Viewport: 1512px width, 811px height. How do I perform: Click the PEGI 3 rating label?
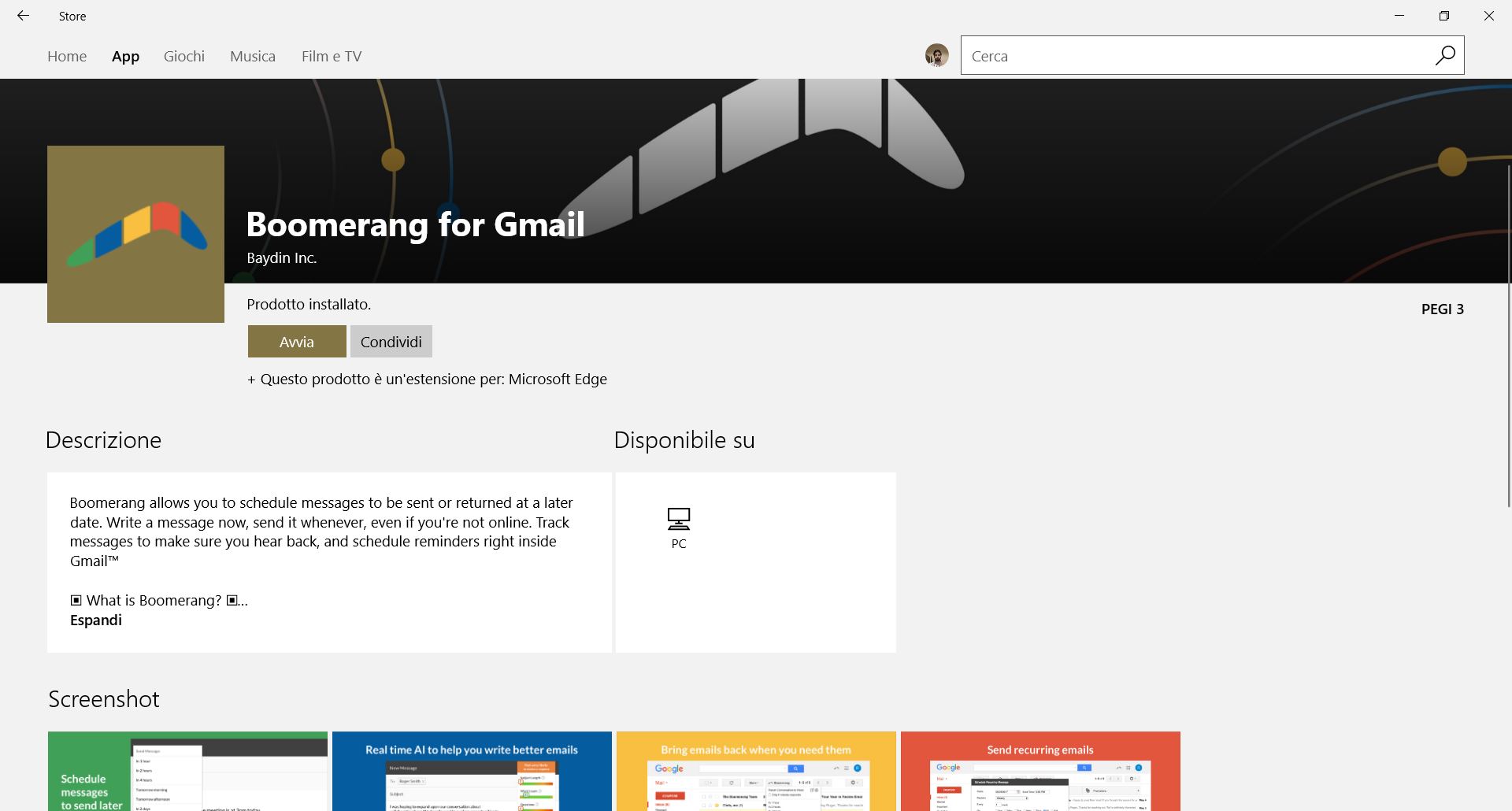(x=1442, y=309)
